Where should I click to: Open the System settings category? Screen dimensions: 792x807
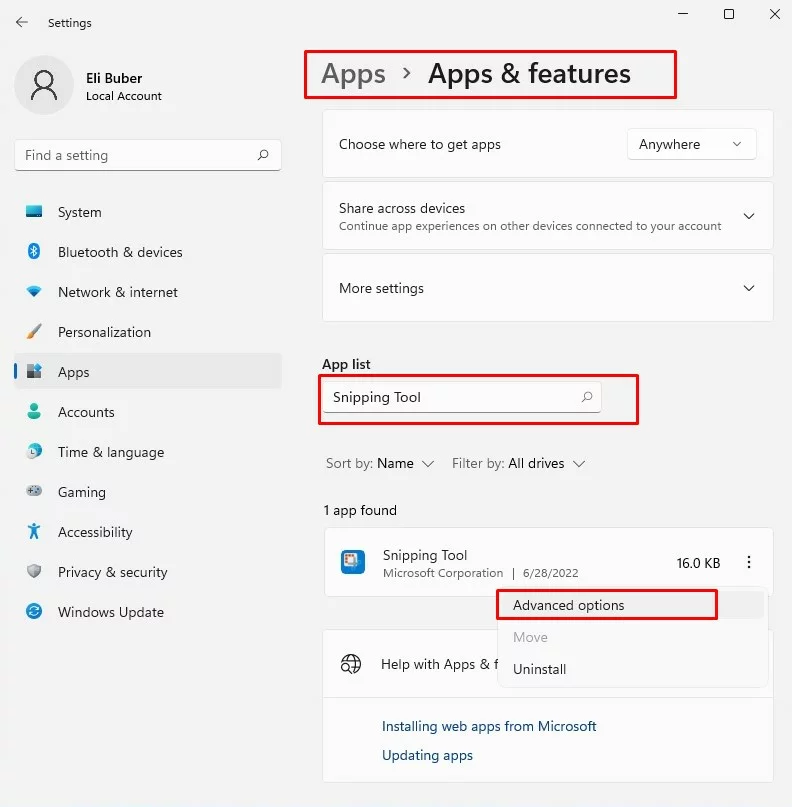(148, 212)
